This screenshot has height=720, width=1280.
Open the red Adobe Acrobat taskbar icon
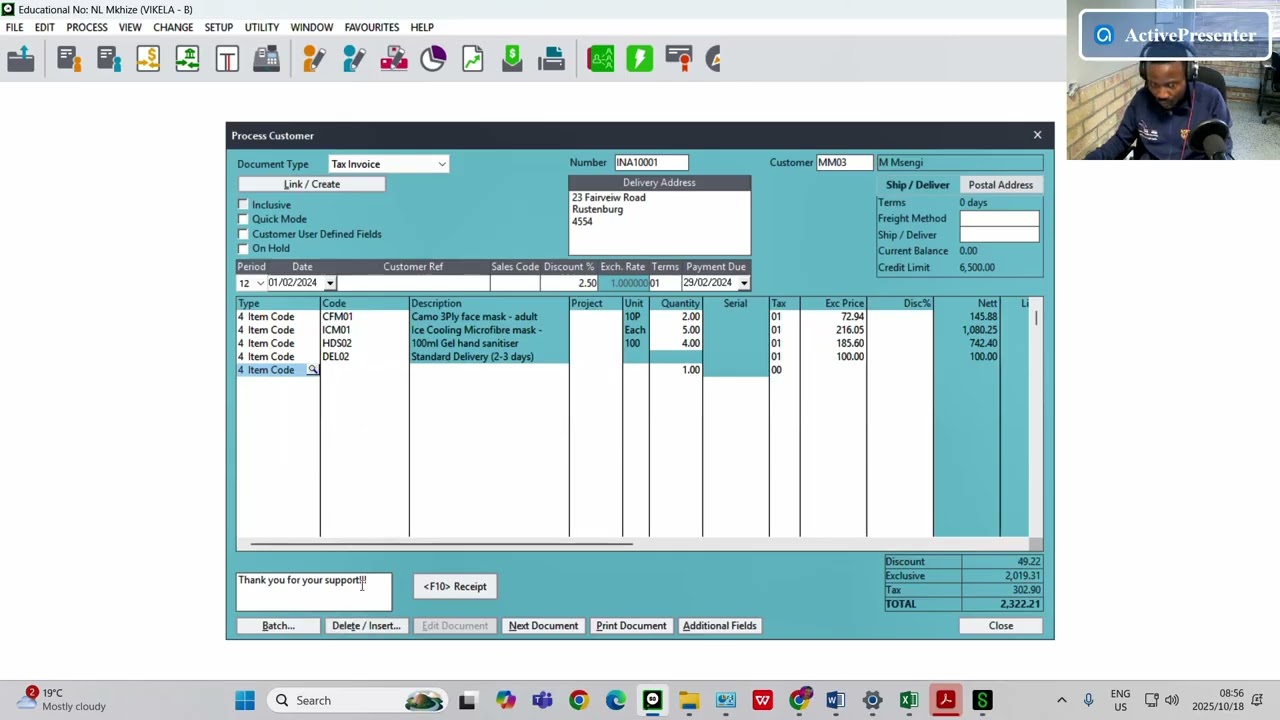coord(945,700)
